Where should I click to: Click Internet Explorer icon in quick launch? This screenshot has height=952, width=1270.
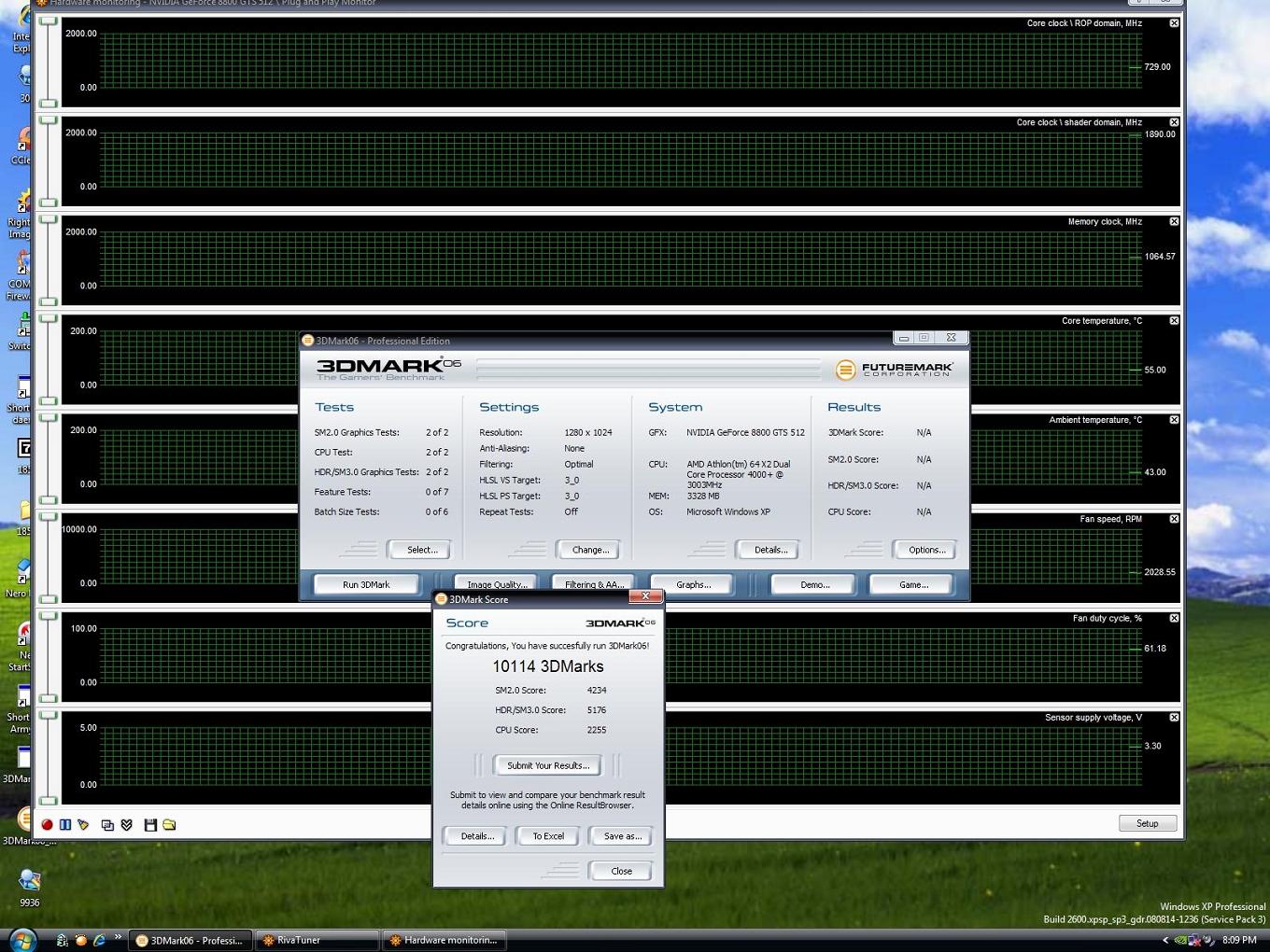[x=99, y=940]
